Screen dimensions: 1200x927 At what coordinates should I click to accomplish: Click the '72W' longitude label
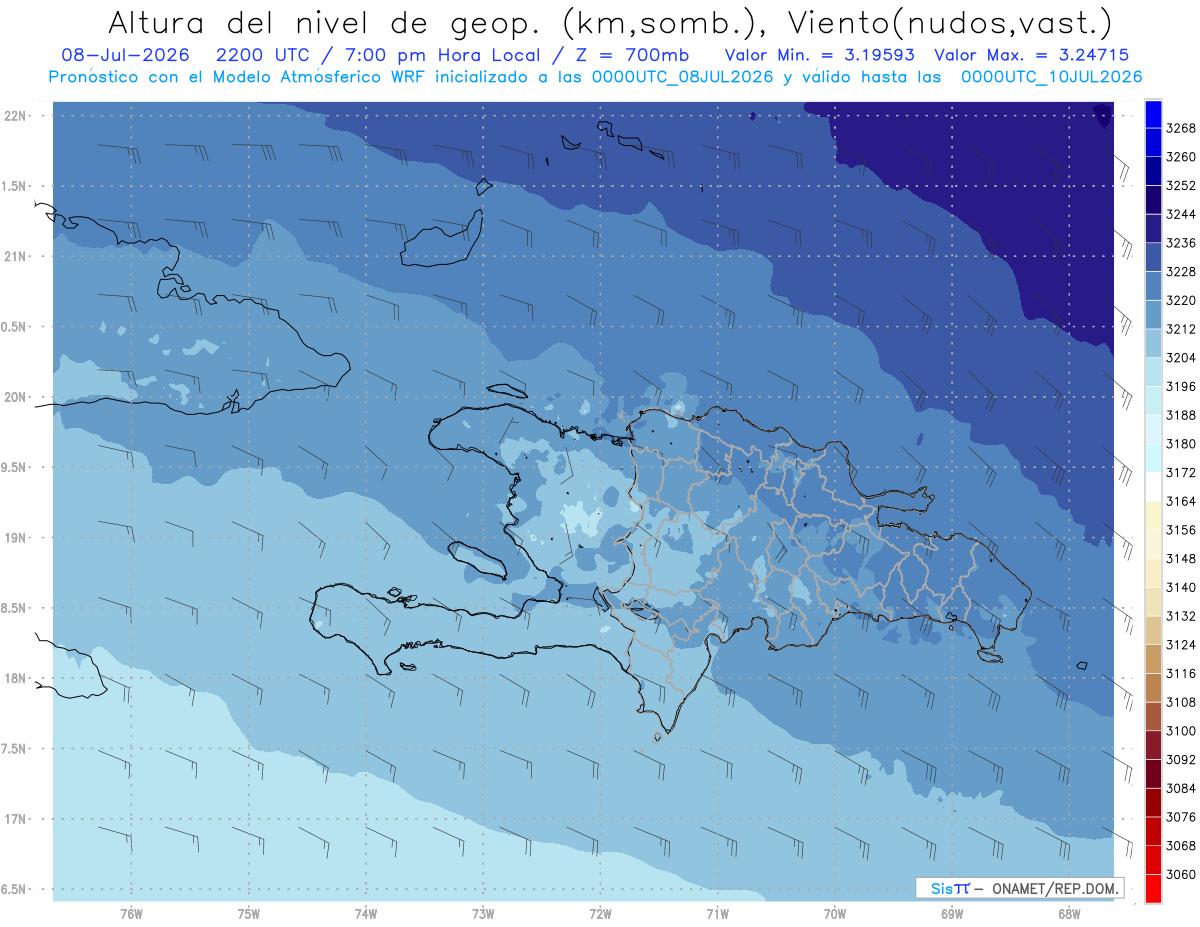(x=600, y=914)
